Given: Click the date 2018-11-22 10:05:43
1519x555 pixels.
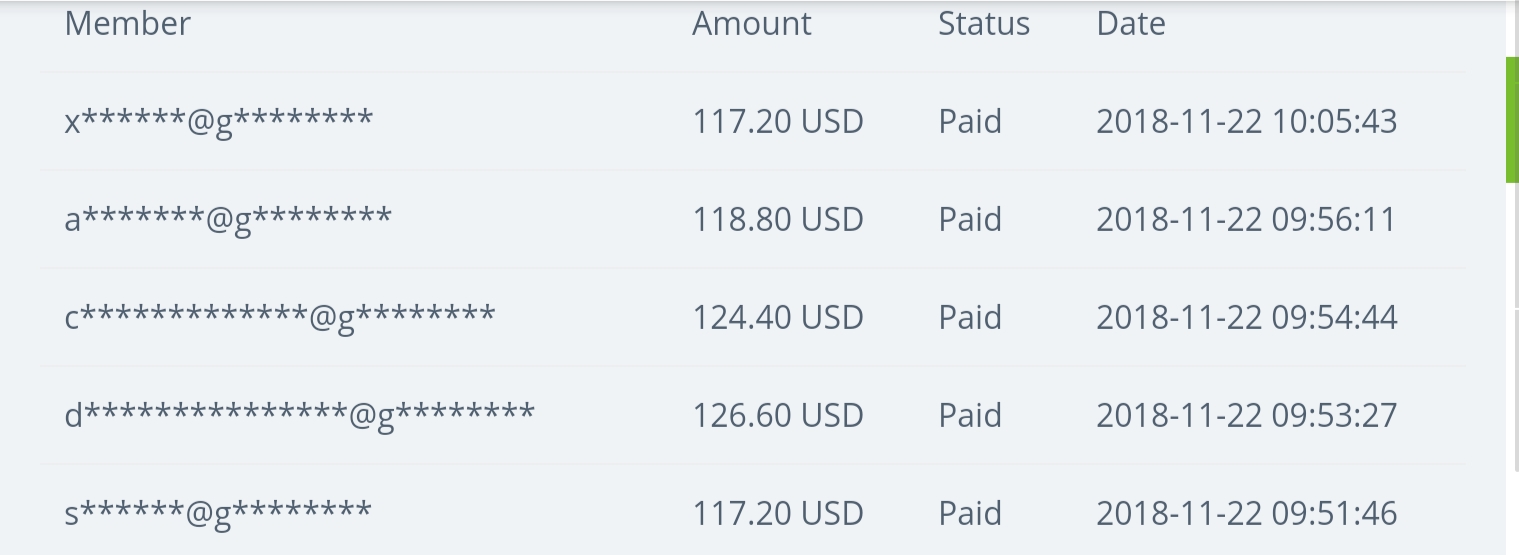Looking at the screenshot, I should pyautogui.click(x=1246, y=122).
